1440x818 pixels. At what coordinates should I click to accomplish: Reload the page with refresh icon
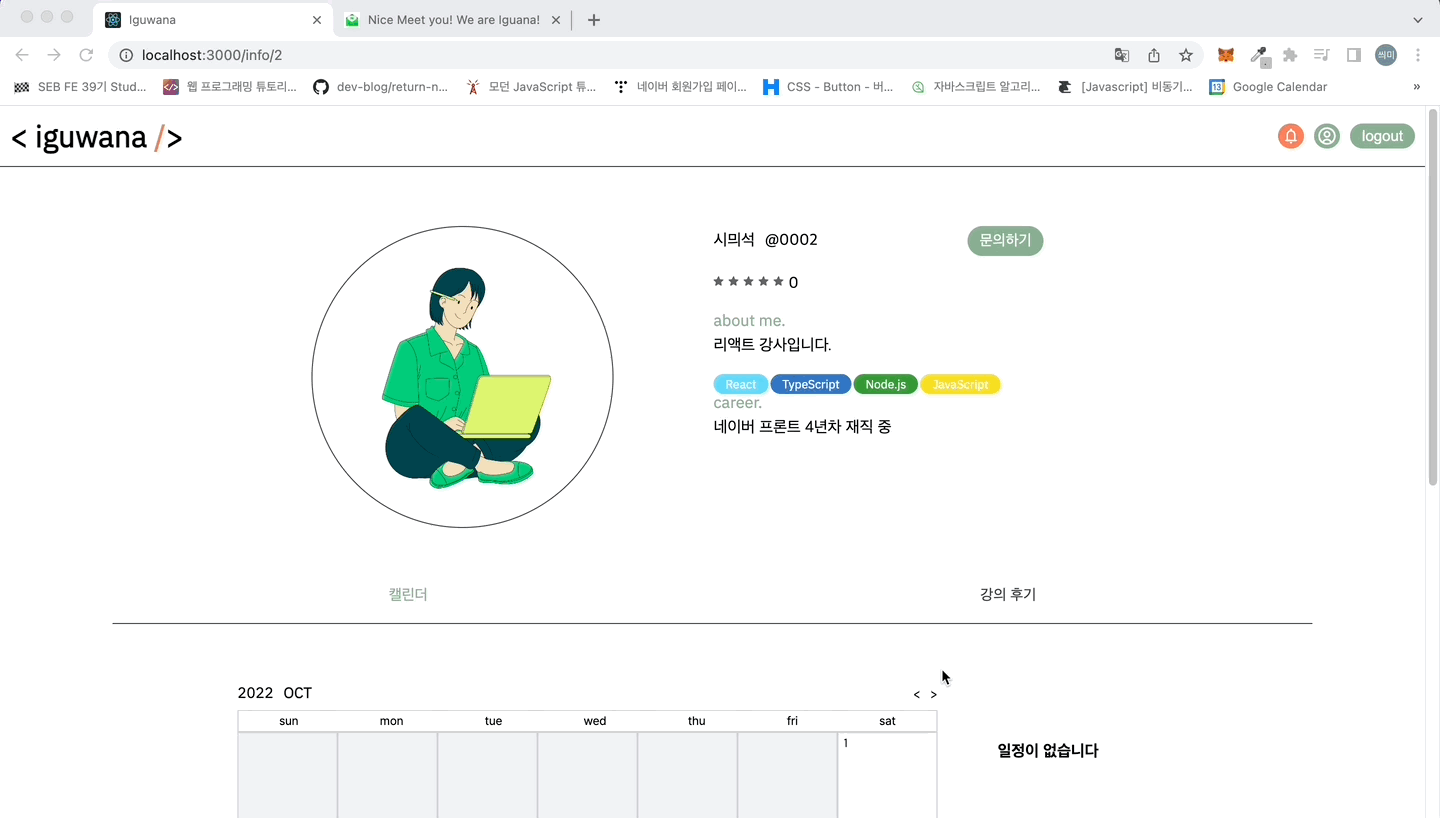point(86,55)
